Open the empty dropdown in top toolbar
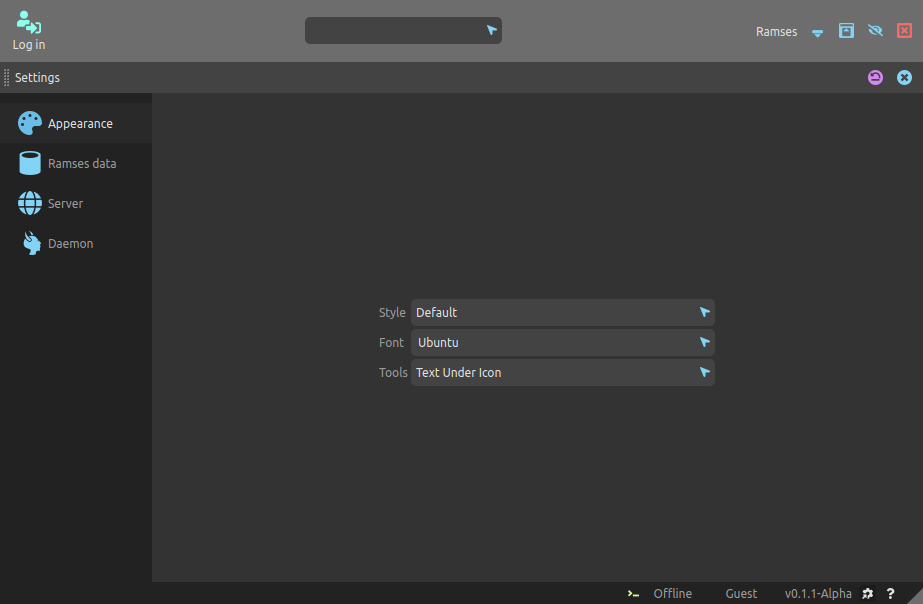Screen dimensions: 923x604 pos(403,31)
